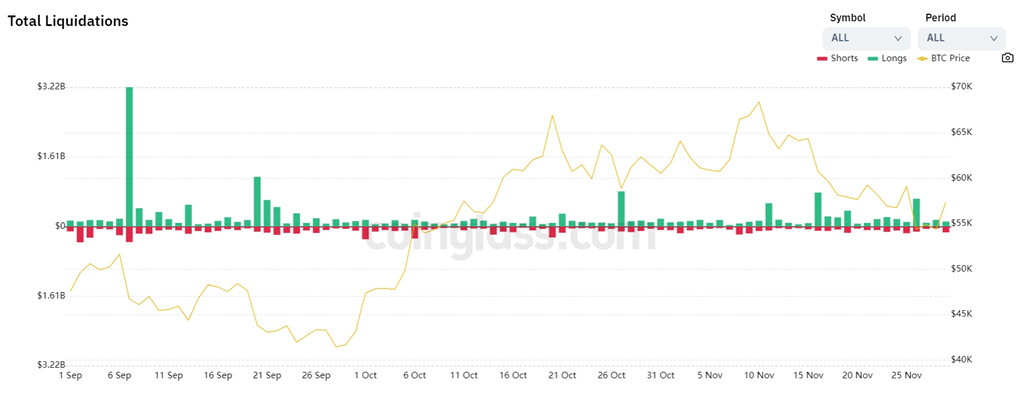
Task: Toggle the Shorts legend series
Action: coord(837,58)
